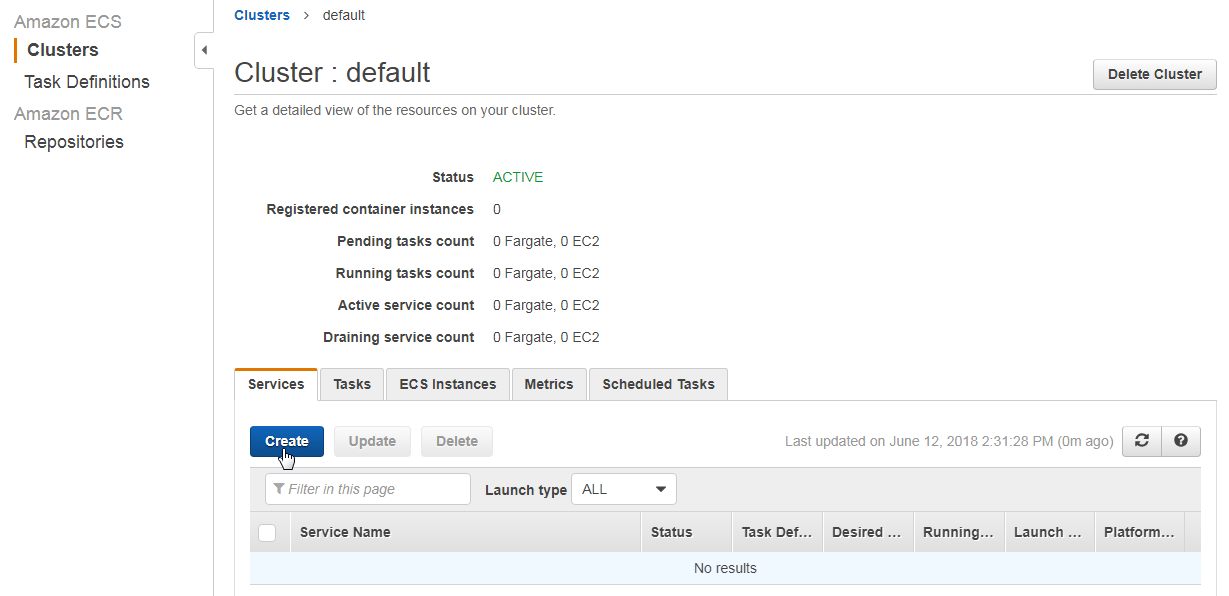
Task: Sort by the Running... column header
Action: (958, 532)
